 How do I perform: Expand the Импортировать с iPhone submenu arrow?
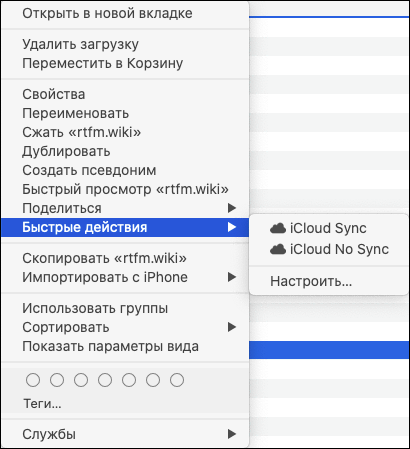click(232, 277)
